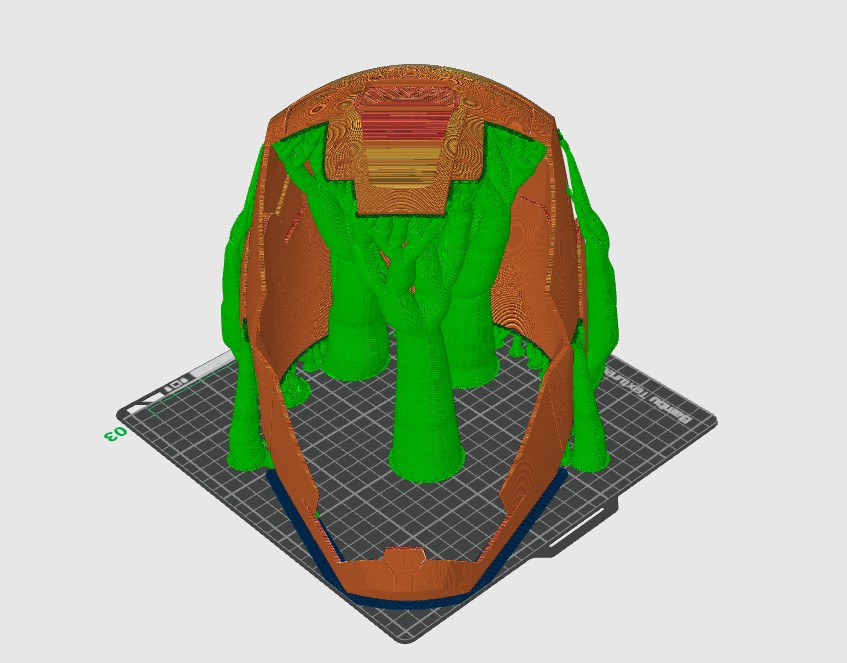Click the plate number to rename it
This screenshot has width=847, height=663.
114,435
